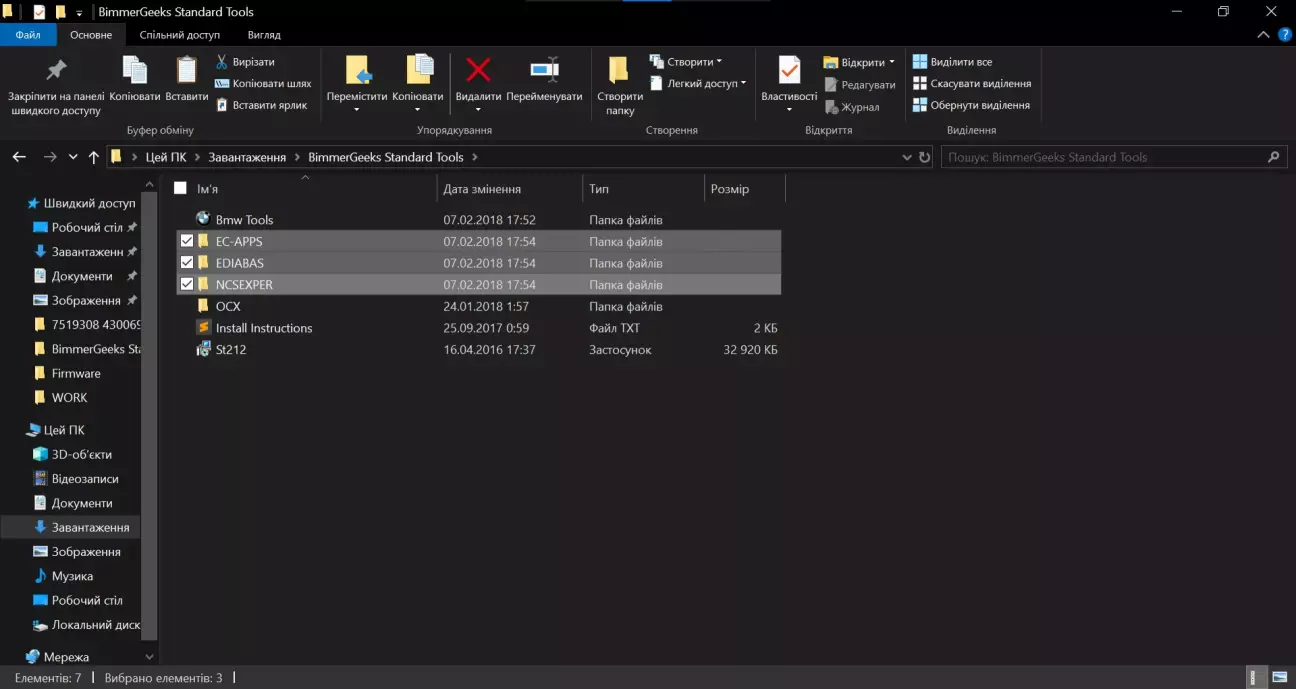The height and width of the screenshot is (689, 1296).
Task: Switch to Спільний доступ tab
Action: coord(180,34)
